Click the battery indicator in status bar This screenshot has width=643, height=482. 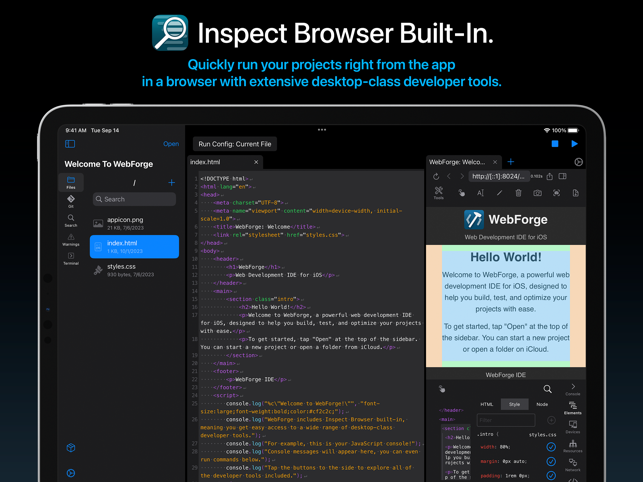573,130
